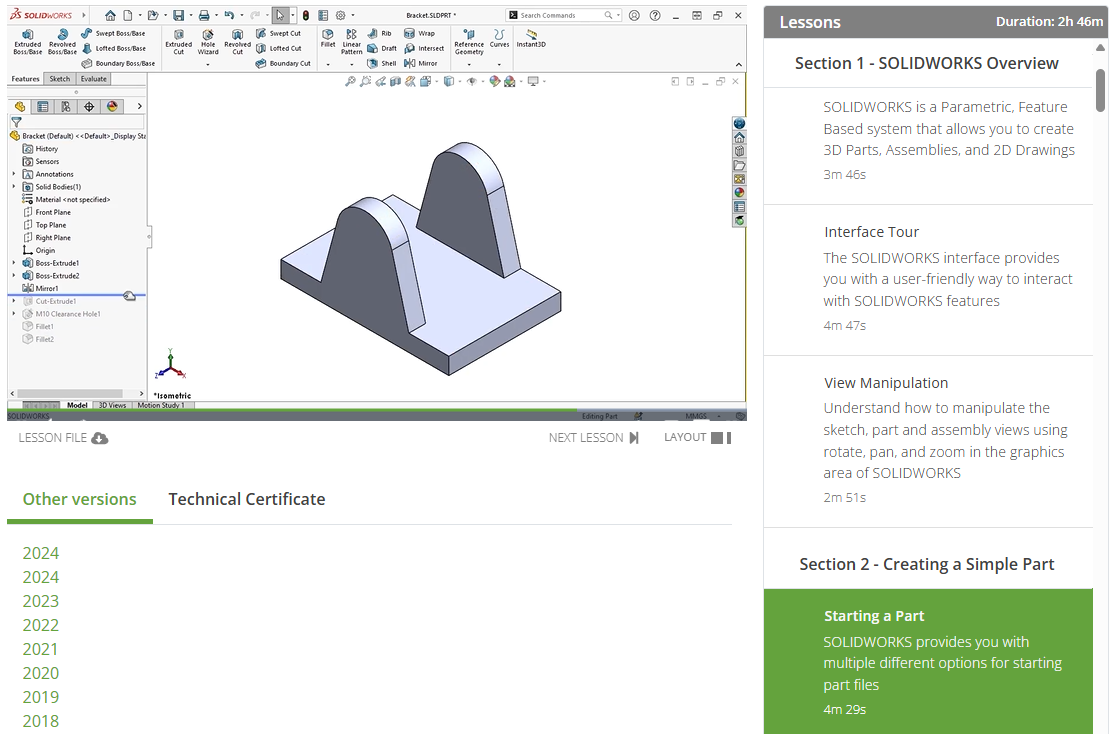Activate the Linear Pattern tool
The width and height of the screenshot is (1111, 734).
pos(352,40)
